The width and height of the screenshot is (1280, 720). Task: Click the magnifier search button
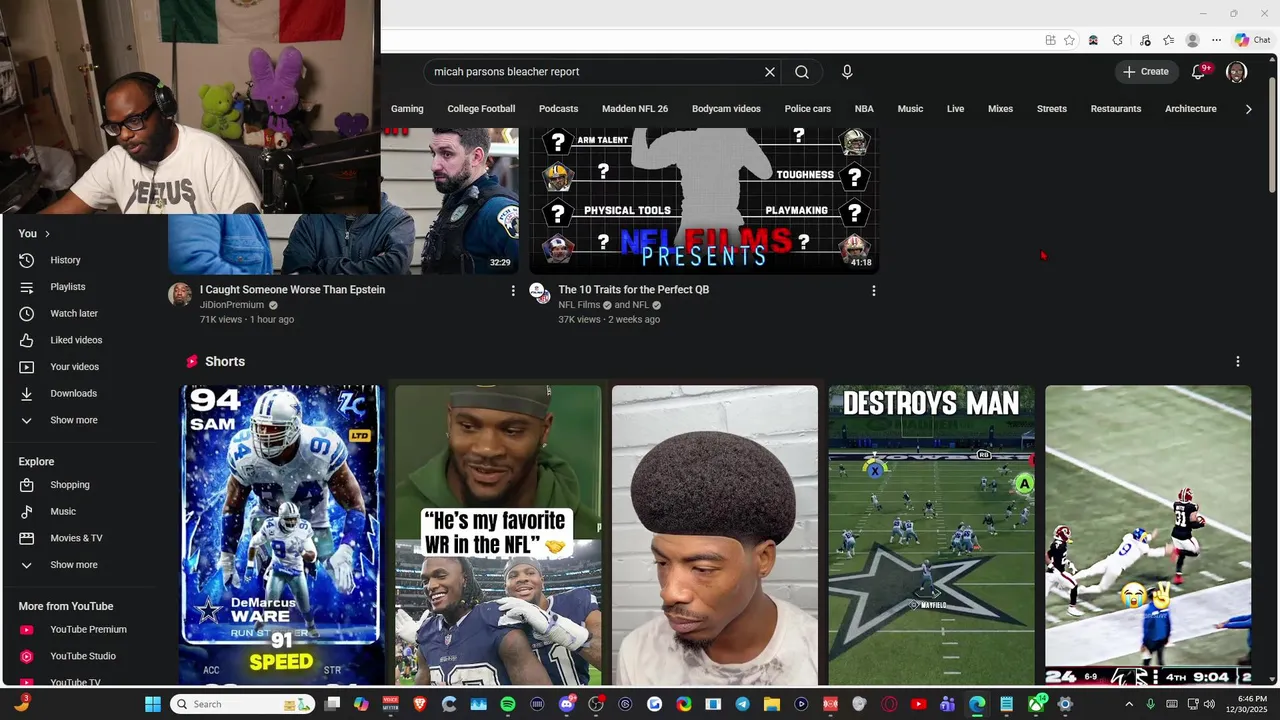[x=802, y=72]
